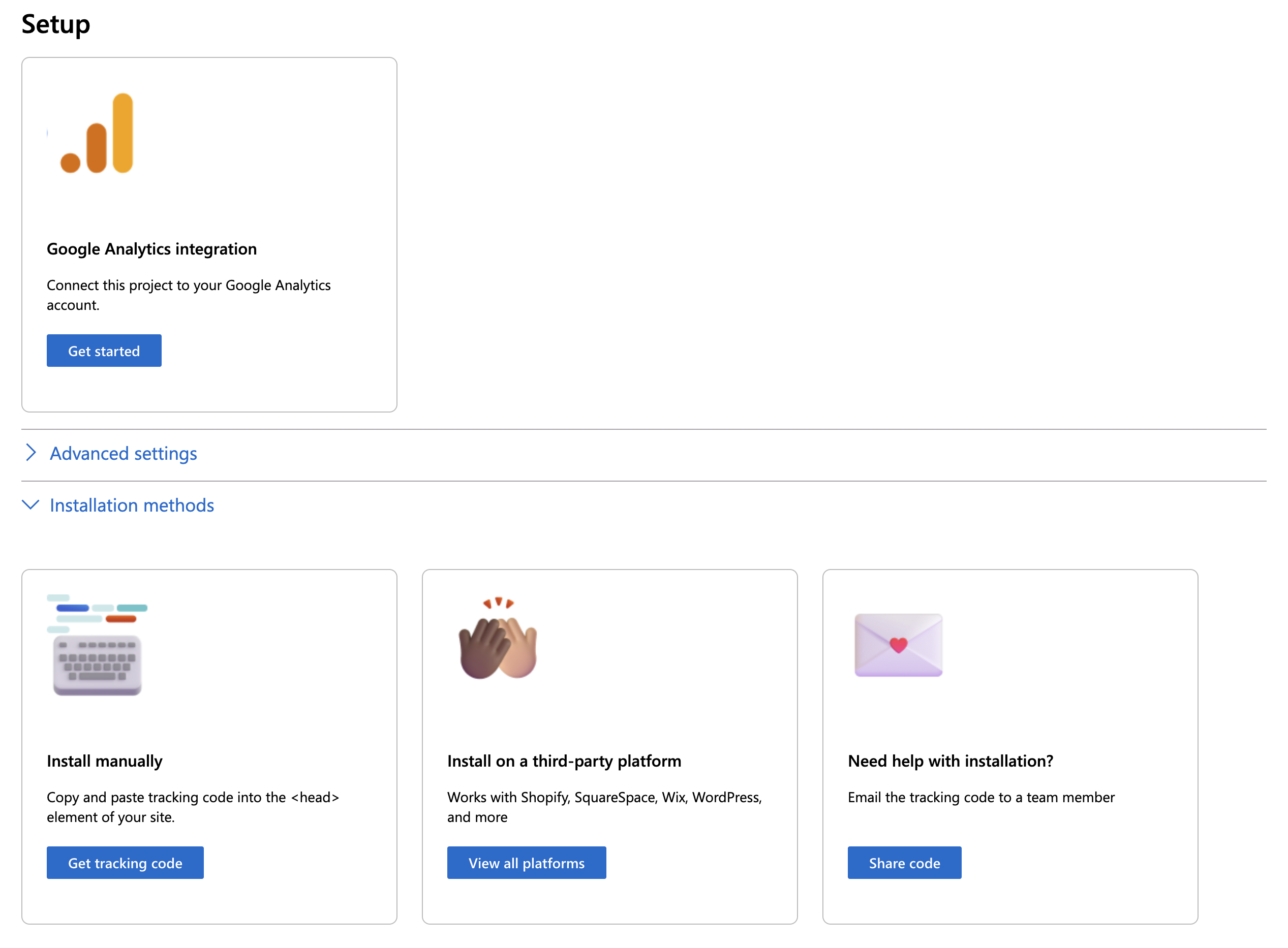Select the Google Analytics integration heading

point(151,249)
